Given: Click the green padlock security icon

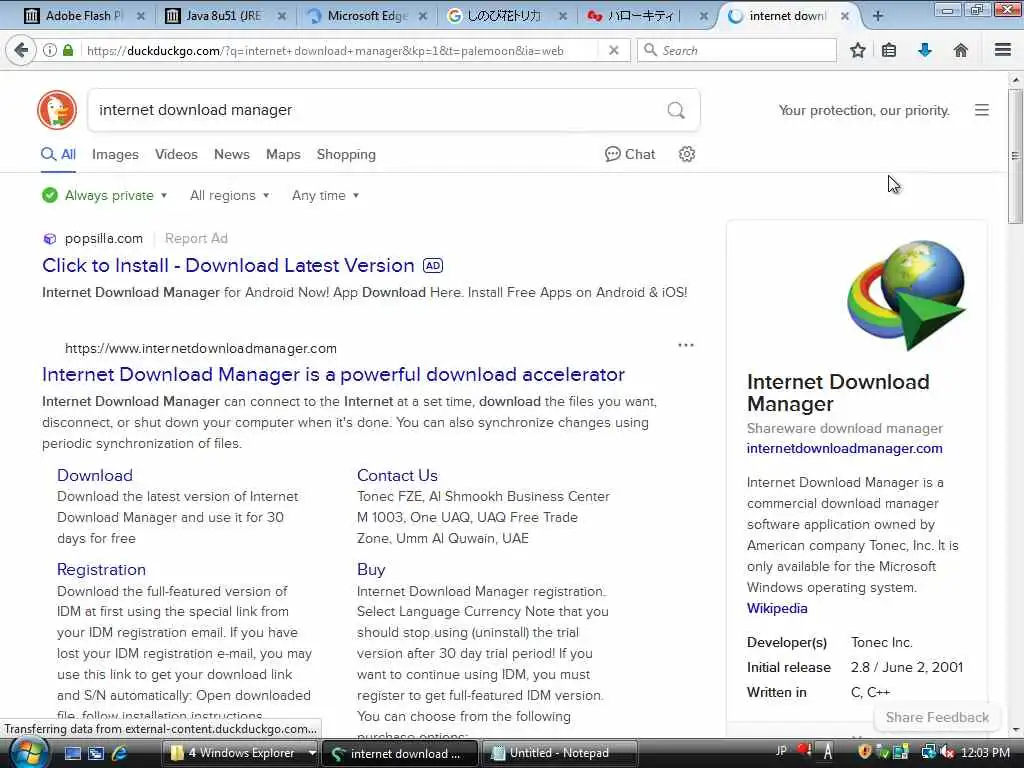Looking at the screenshot, I should pyautogui.click(x=68, y=50).
